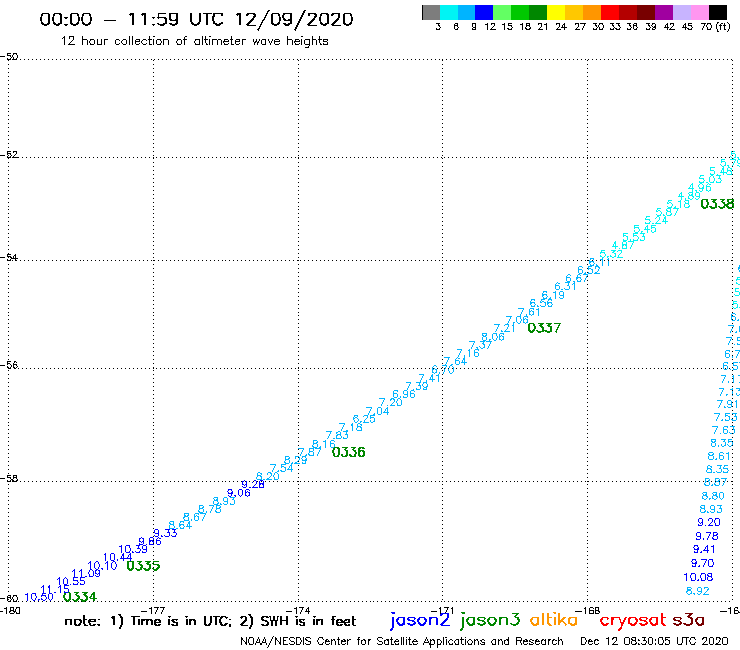The image size is (740, 650).
Task: Click right-track value '8.61'
Action: click(x=719, y=456)
